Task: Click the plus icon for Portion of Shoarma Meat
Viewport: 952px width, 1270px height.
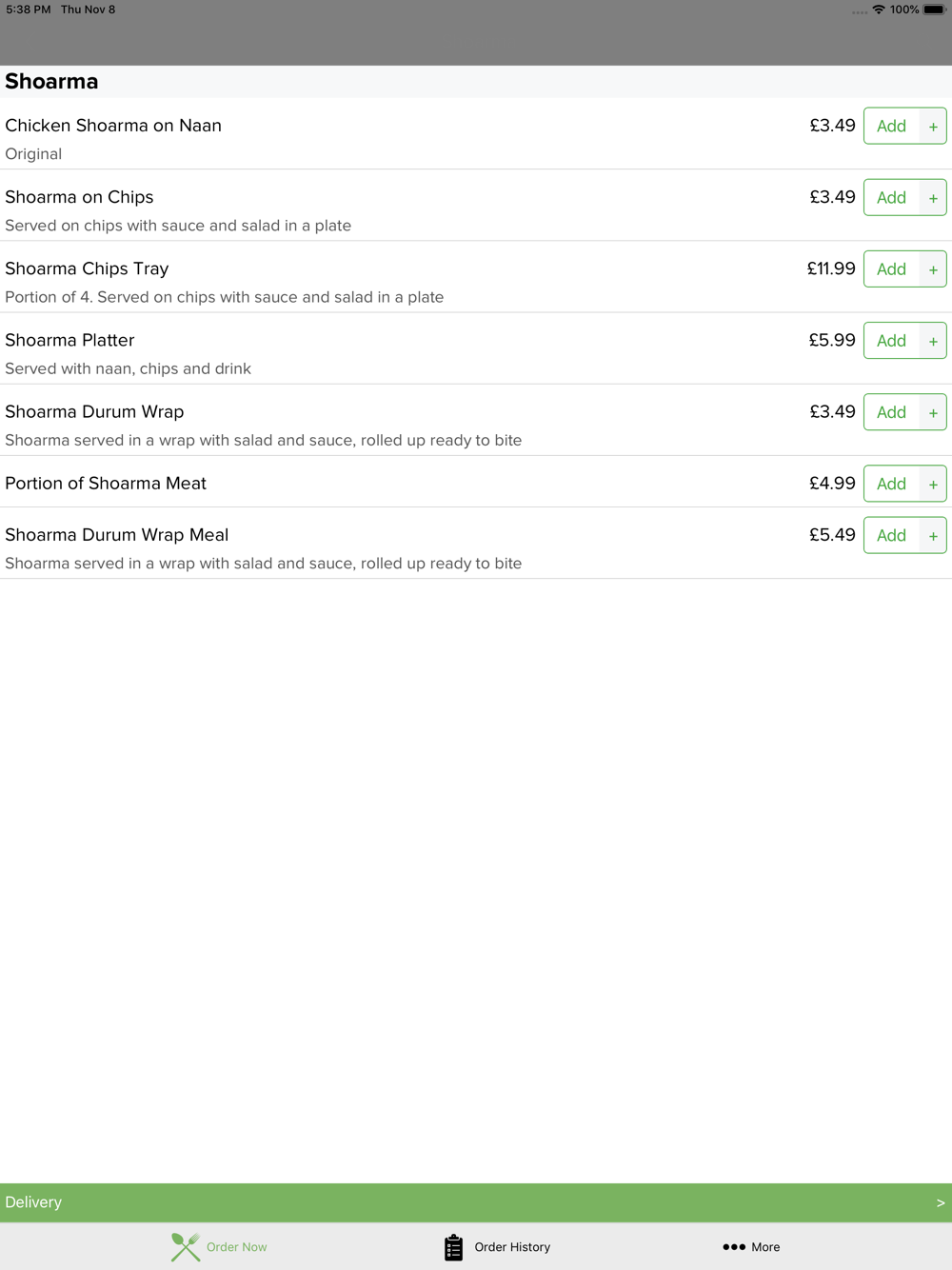Action: coord(933,485)
